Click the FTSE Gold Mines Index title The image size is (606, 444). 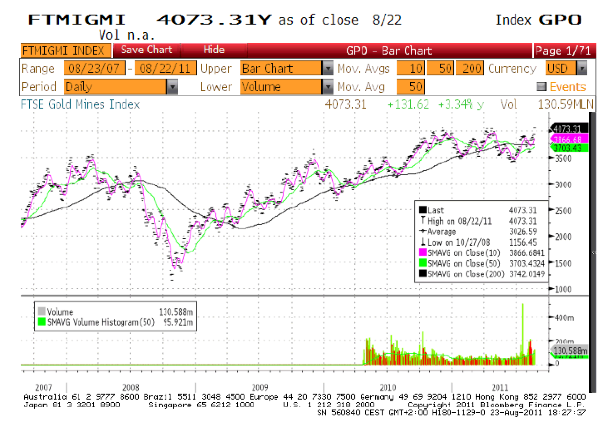(80, 104)
